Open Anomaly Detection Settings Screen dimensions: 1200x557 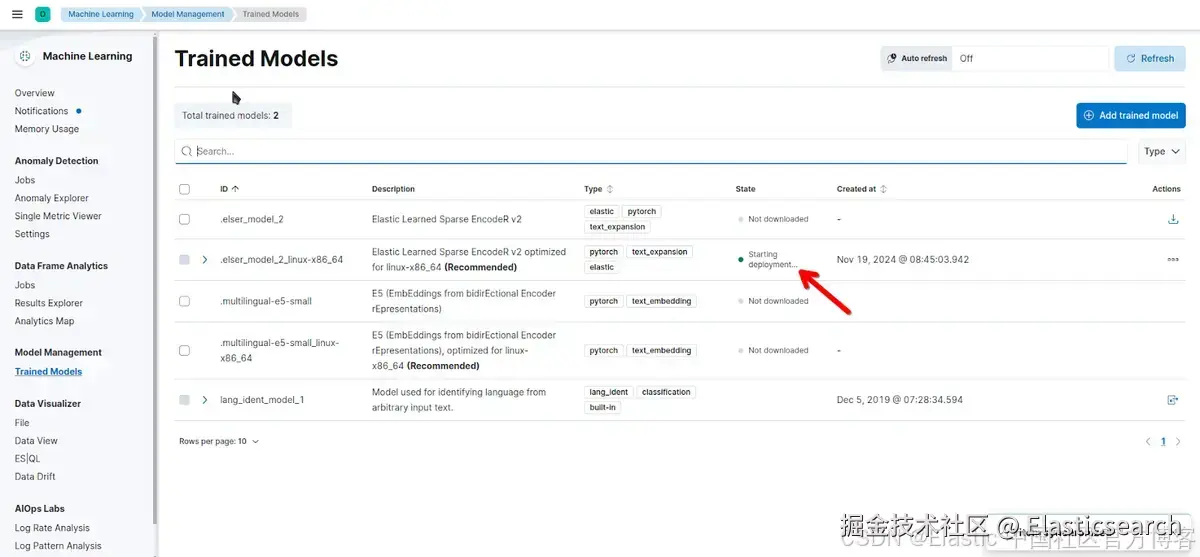click(x=32, y=234)
